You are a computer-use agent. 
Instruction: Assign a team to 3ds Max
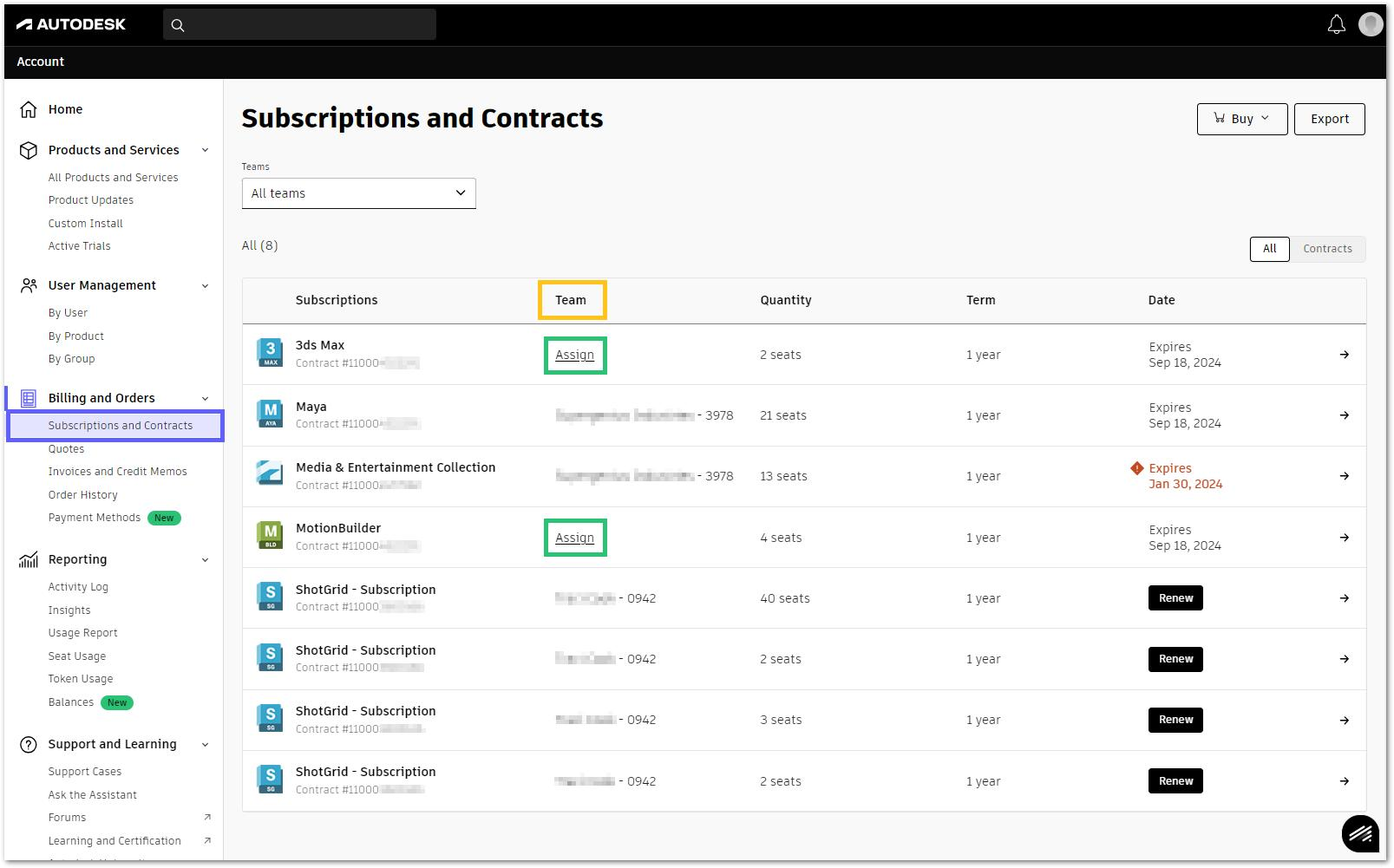(575, 355)
